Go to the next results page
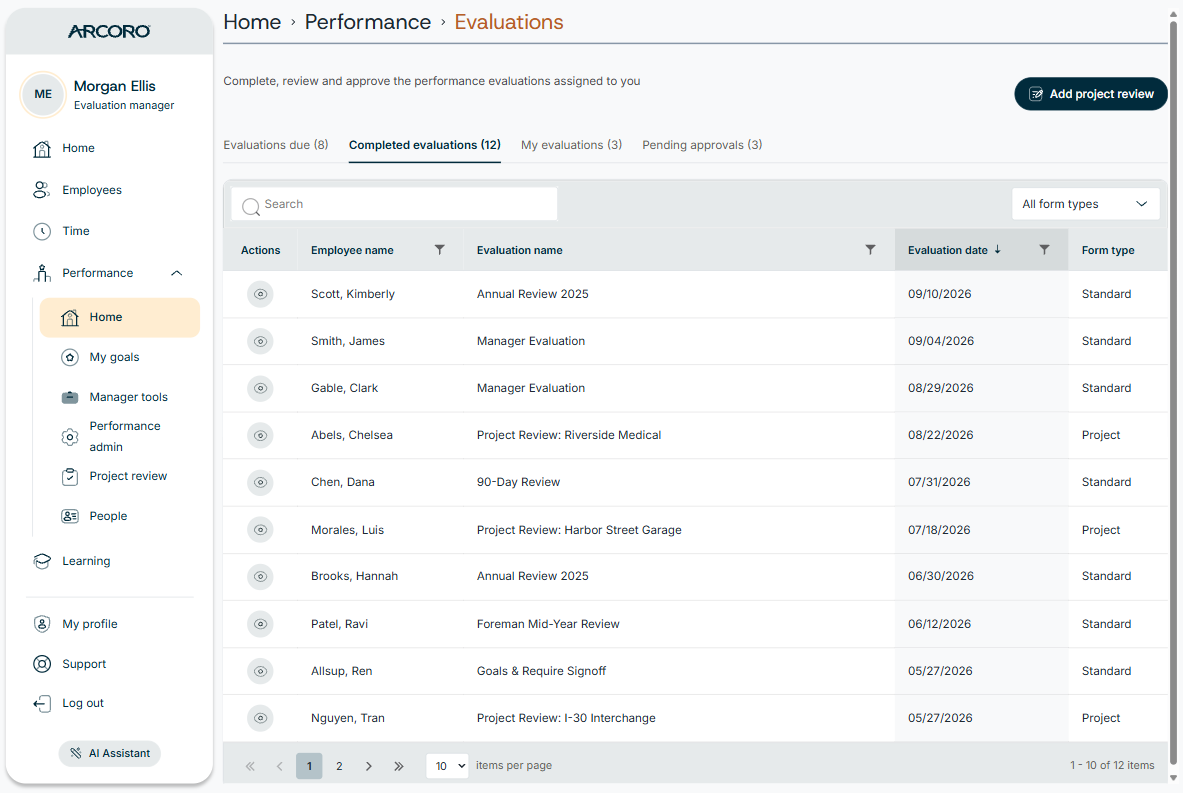The width and height of the screenshot is (1183, 793). pyautogui.click(x=369, y=766)
